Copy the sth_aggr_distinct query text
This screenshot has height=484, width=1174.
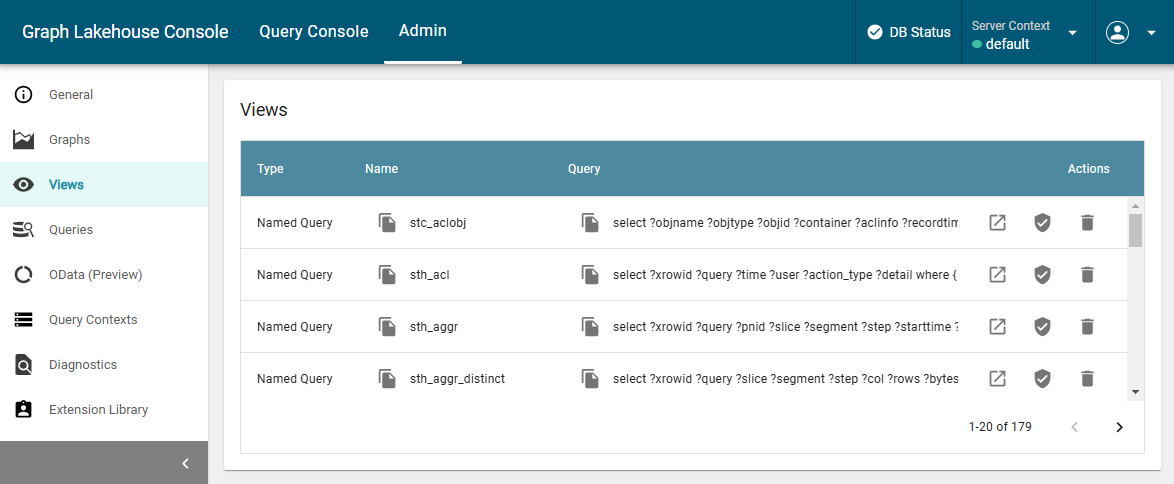[590, 379]
